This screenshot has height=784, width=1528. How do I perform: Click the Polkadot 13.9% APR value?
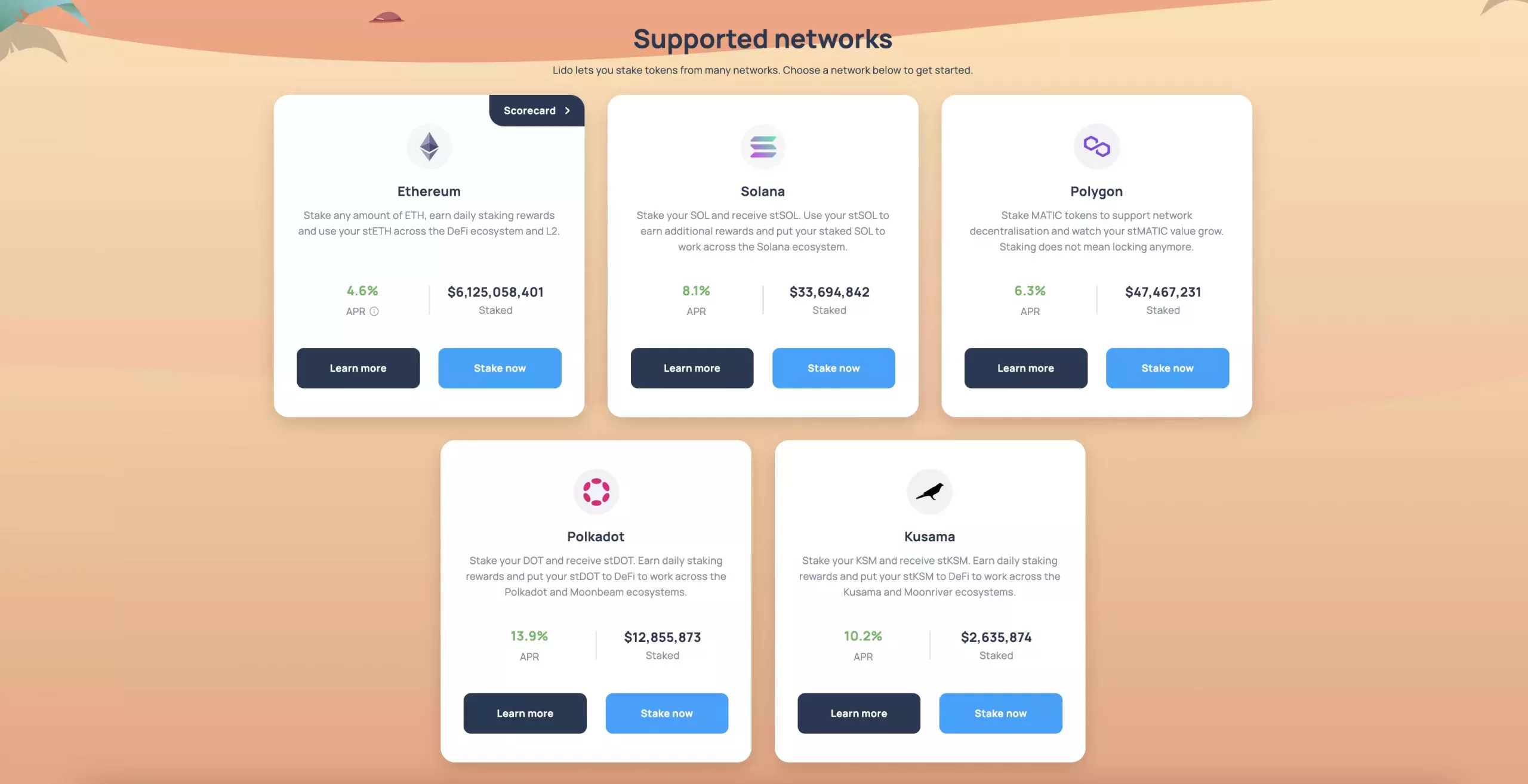[529, 636]
